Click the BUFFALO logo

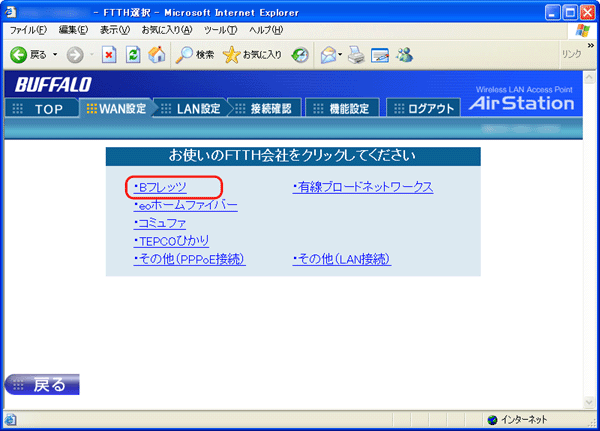point(54,85)
